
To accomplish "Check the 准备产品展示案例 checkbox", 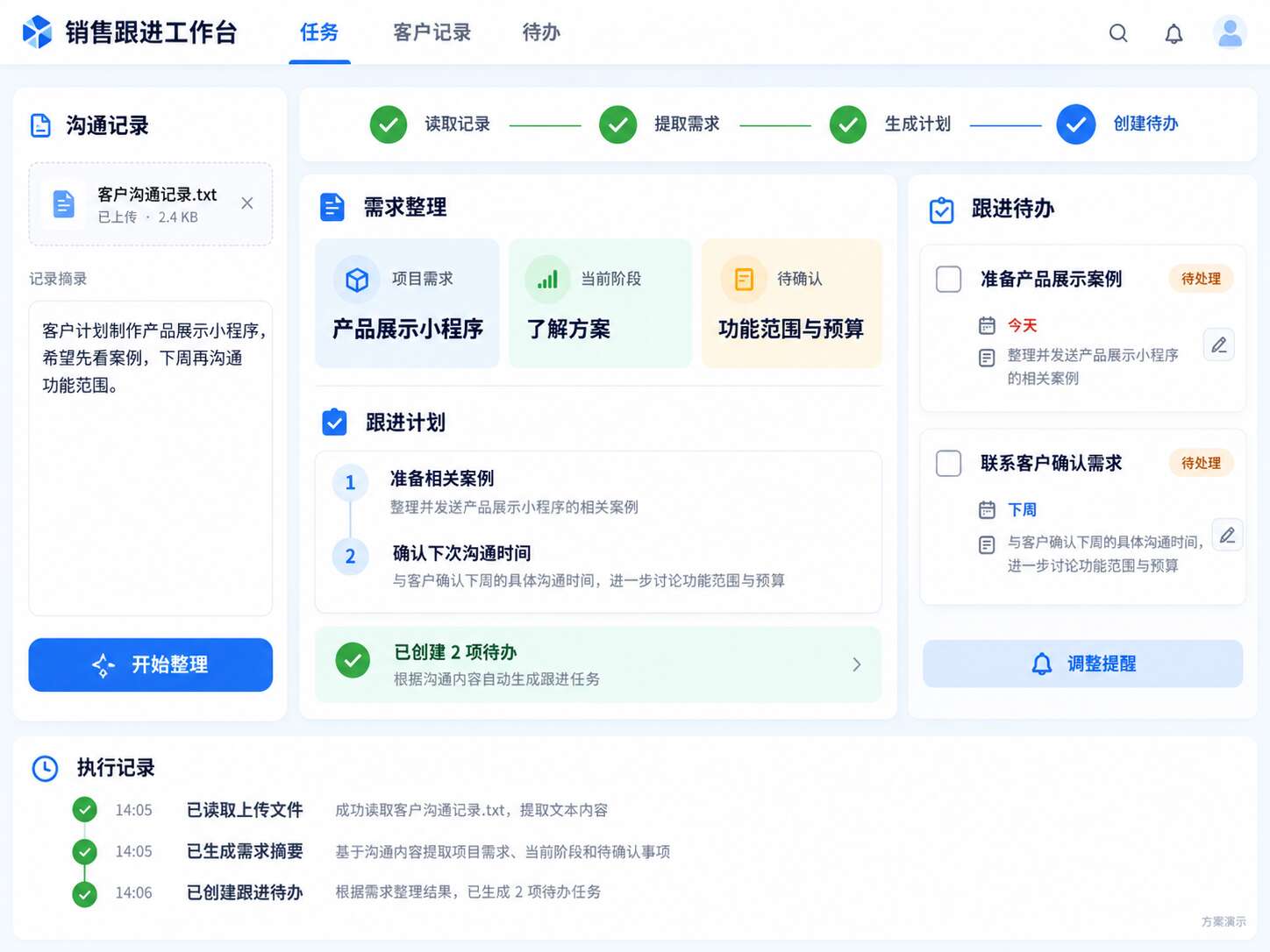I will click(x=949, y=280).
